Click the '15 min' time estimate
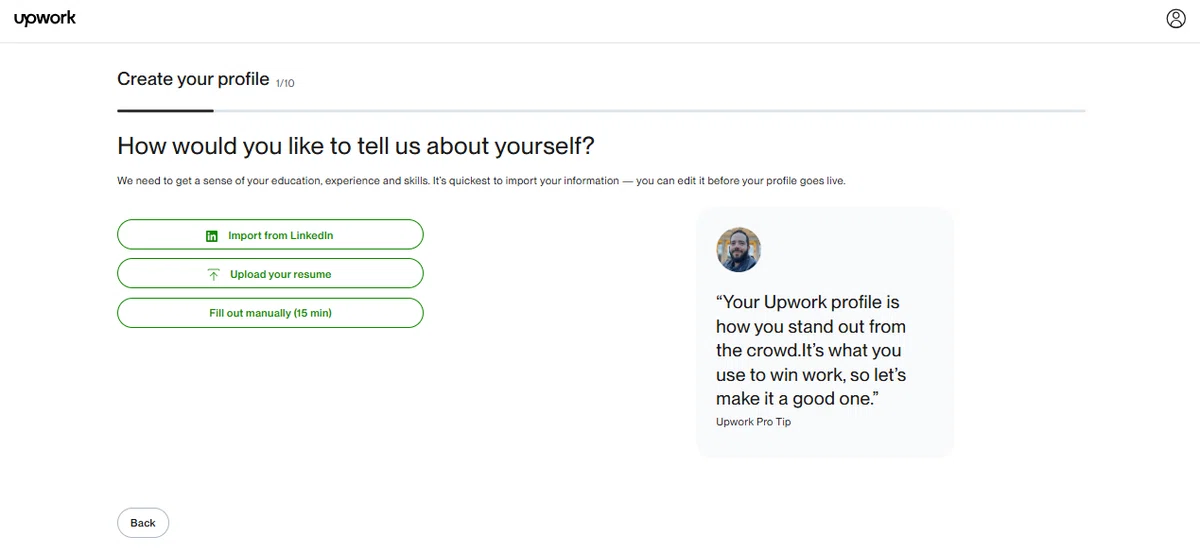Image resolution: width=1200 pixels, height=551 pixels. 312,313
